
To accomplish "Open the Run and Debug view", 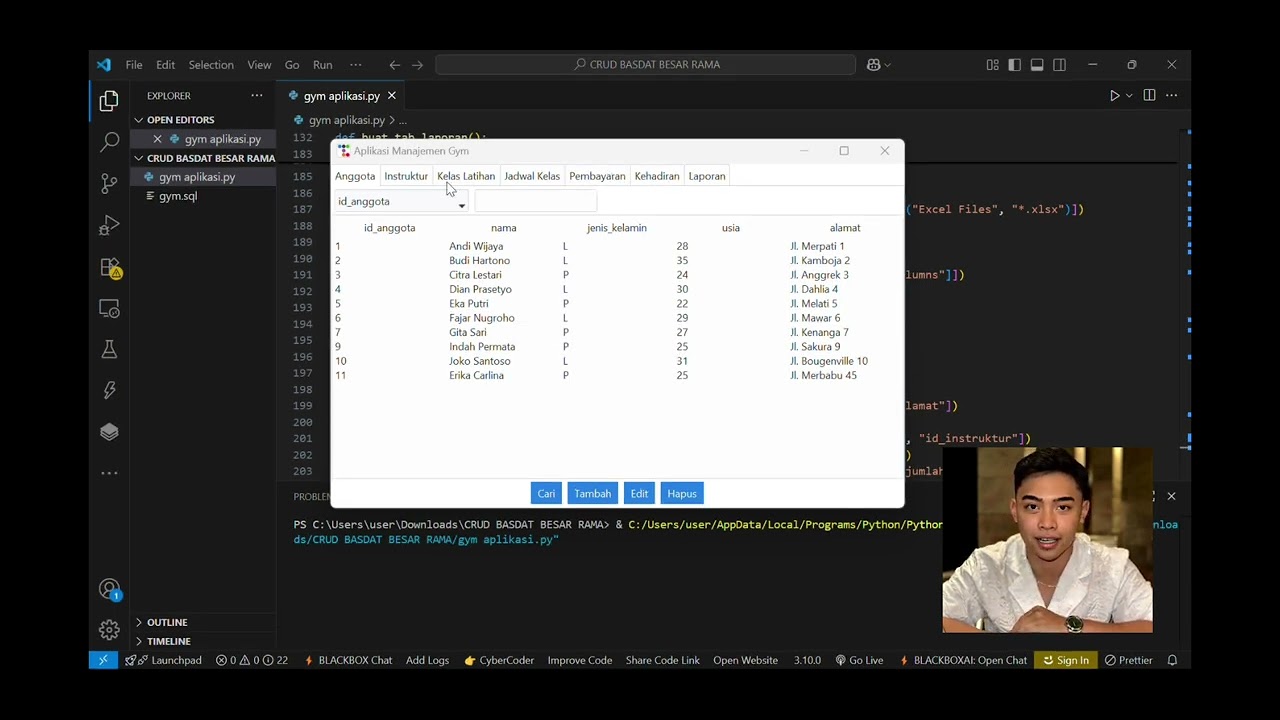I will tap(109, 226).
